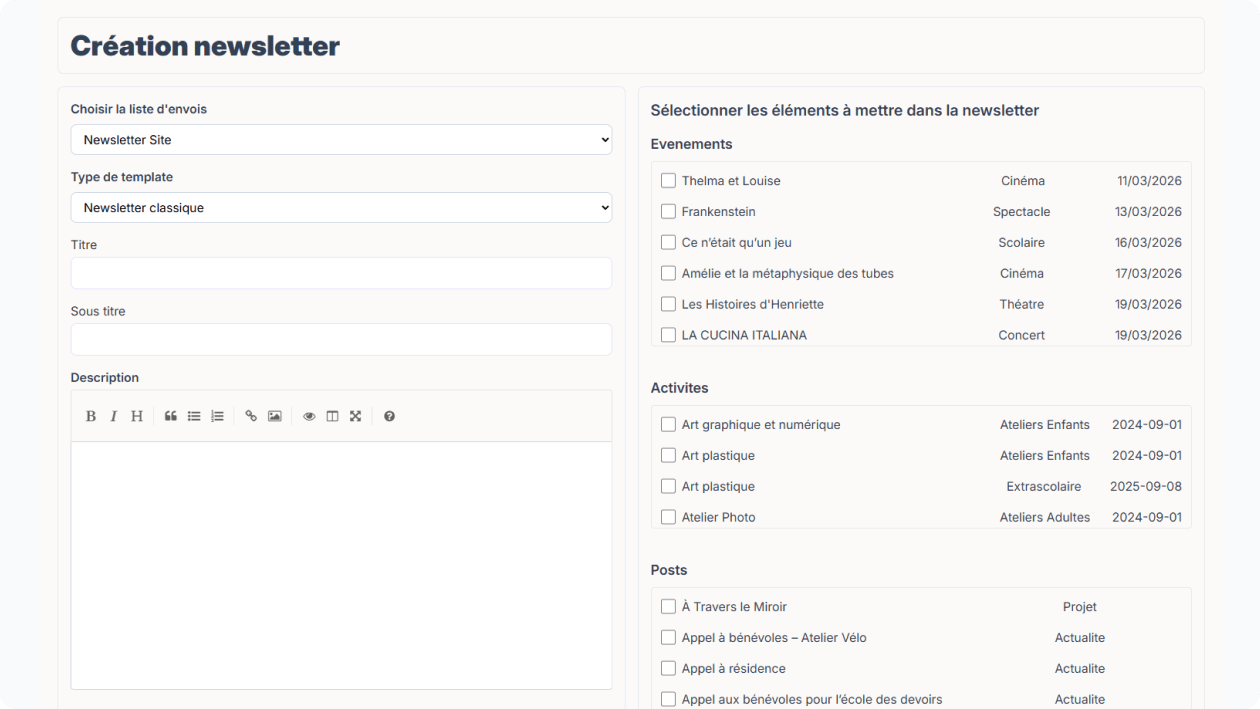The height and width of the screenshot is (709, 1260).
Task: Open the Choisir la liste d'envois dropdown
Action: tap(341, 140)
